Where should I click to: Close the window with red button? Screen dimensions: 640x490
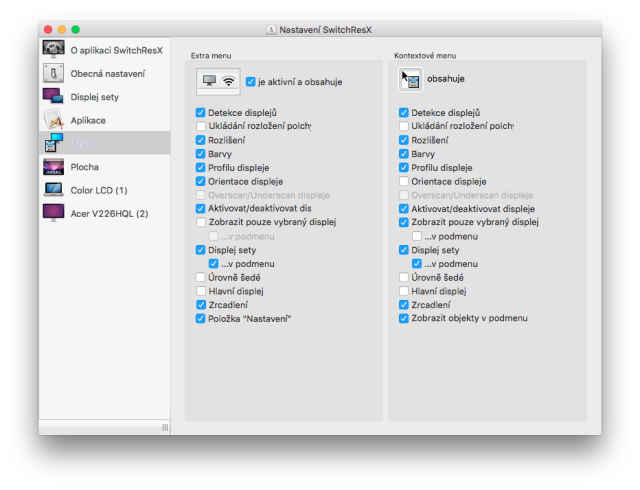point(48,29)
